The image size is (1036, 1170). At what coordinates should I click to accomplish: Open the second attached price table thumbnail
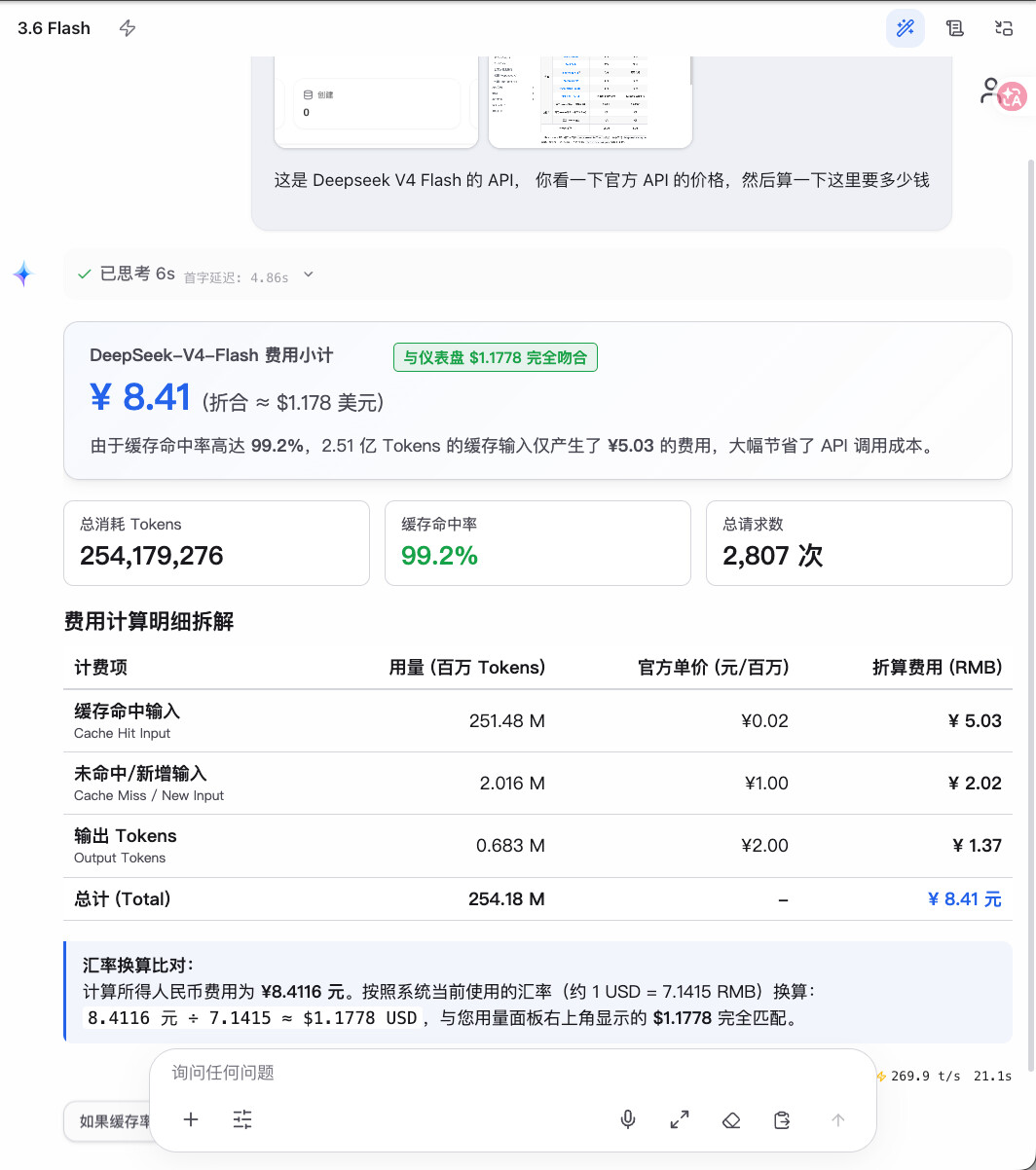(590, 101)
